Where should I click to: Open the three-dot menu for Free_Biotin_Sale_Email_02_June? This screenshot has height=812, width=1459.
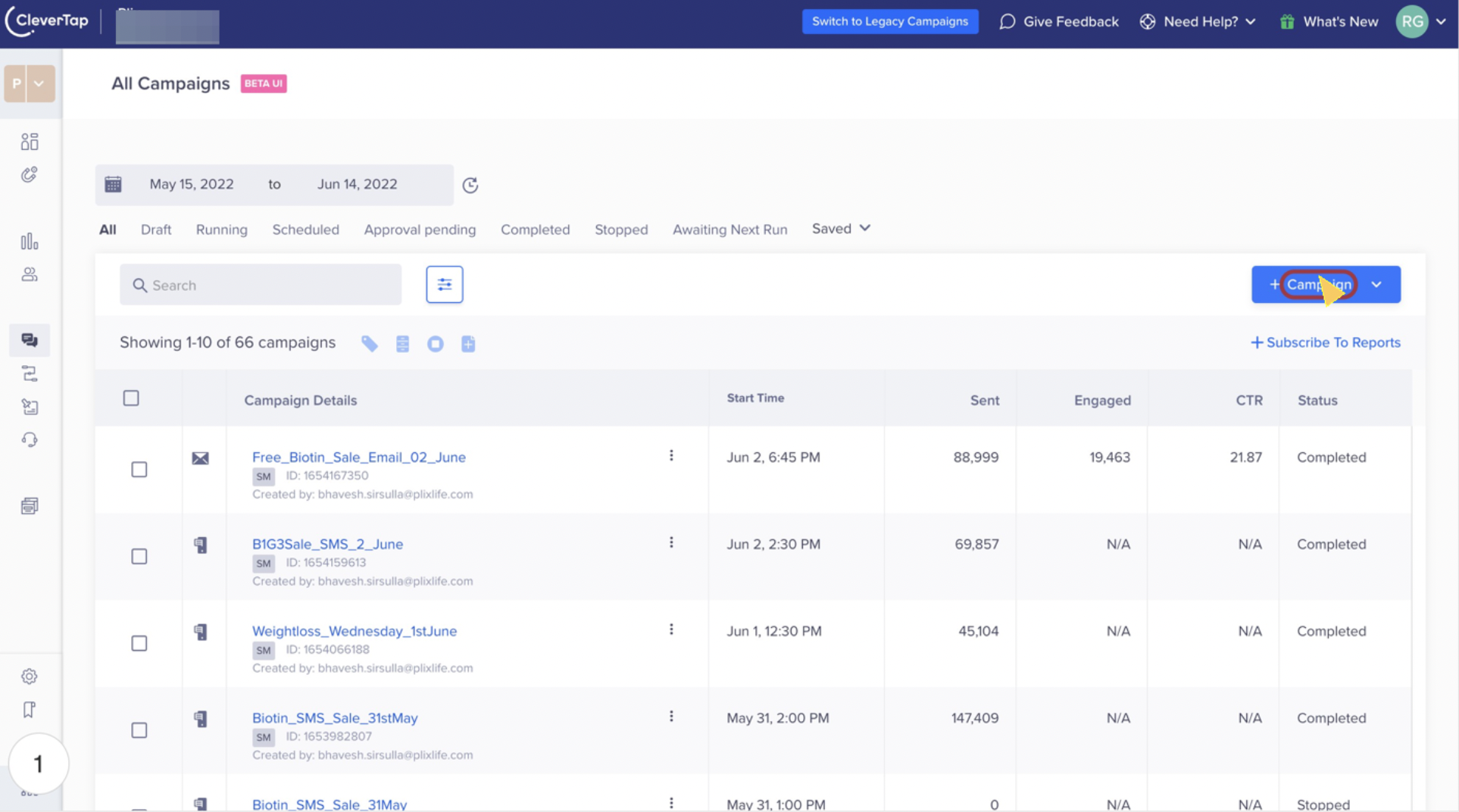coord(671,455)
